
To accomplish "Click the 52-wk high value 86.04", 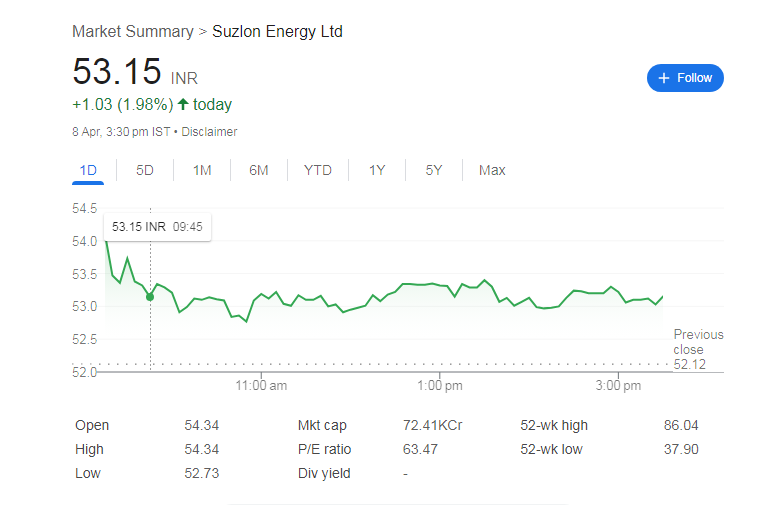I will click(681, 425).
